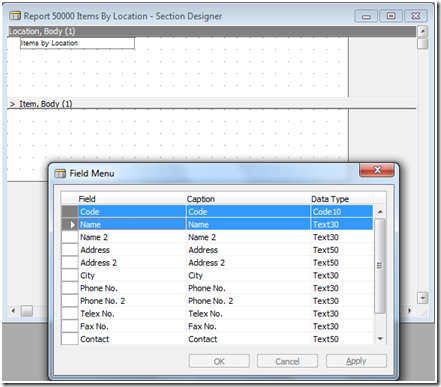
Task: Select the City field cell
Action: pos(132,275)
